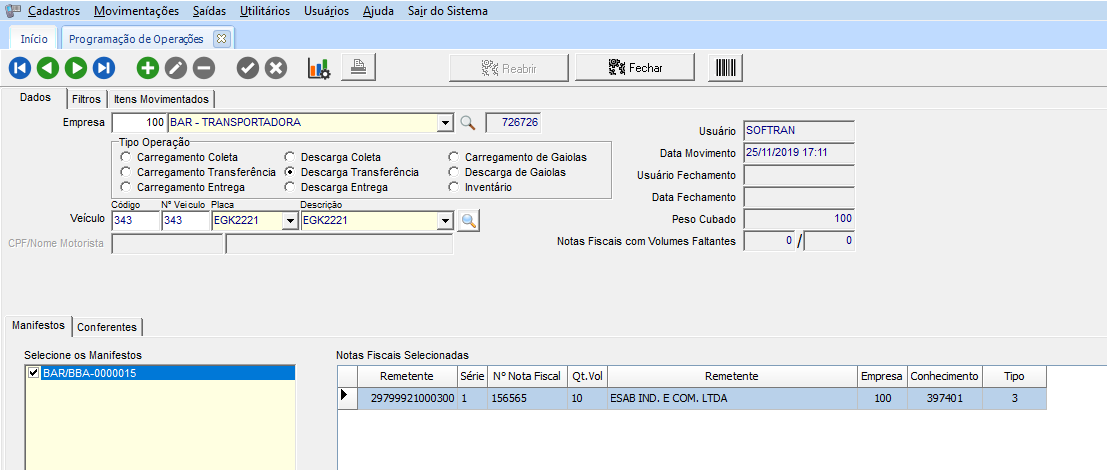Search vehicle with magnifier next to Descrição
The width and height of the screenshot is (1107, 470).
tap(468, 221)
